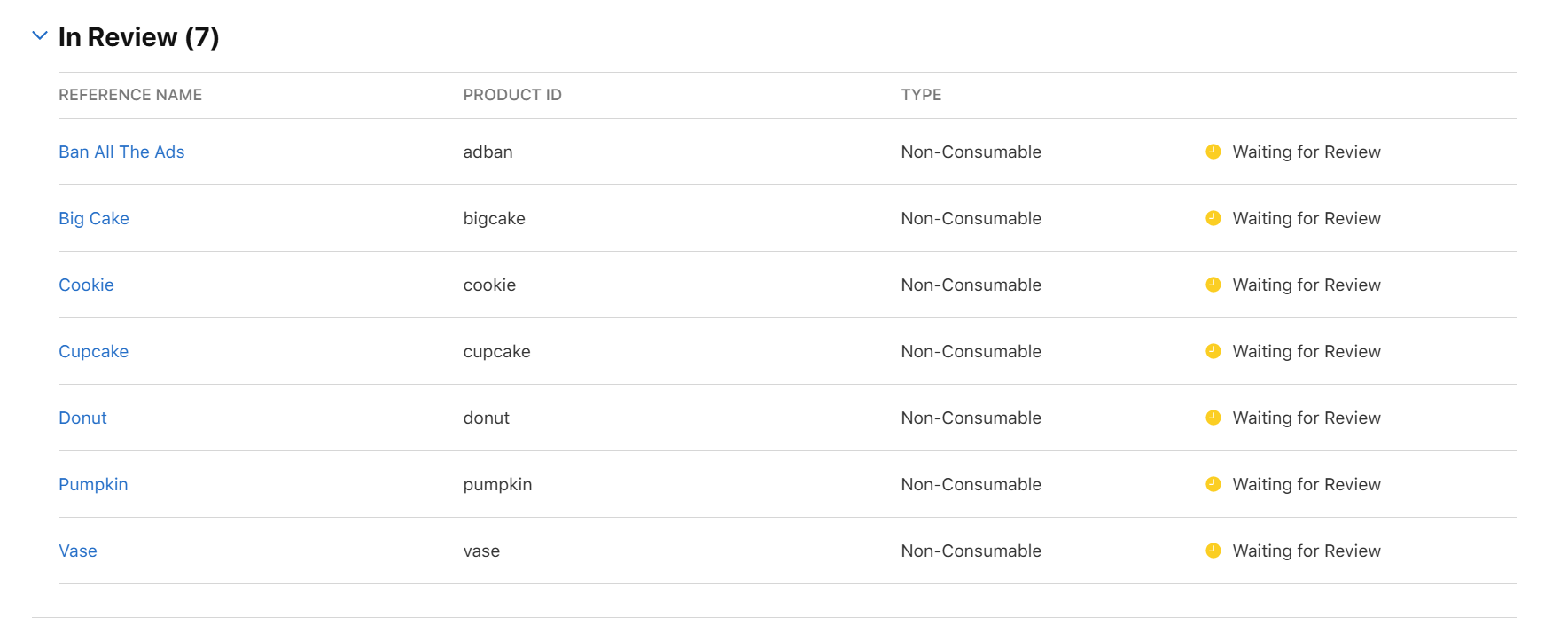Open the Cupcake reference name link
This screenshot has height=641, width=1568.
click(93, 351)
